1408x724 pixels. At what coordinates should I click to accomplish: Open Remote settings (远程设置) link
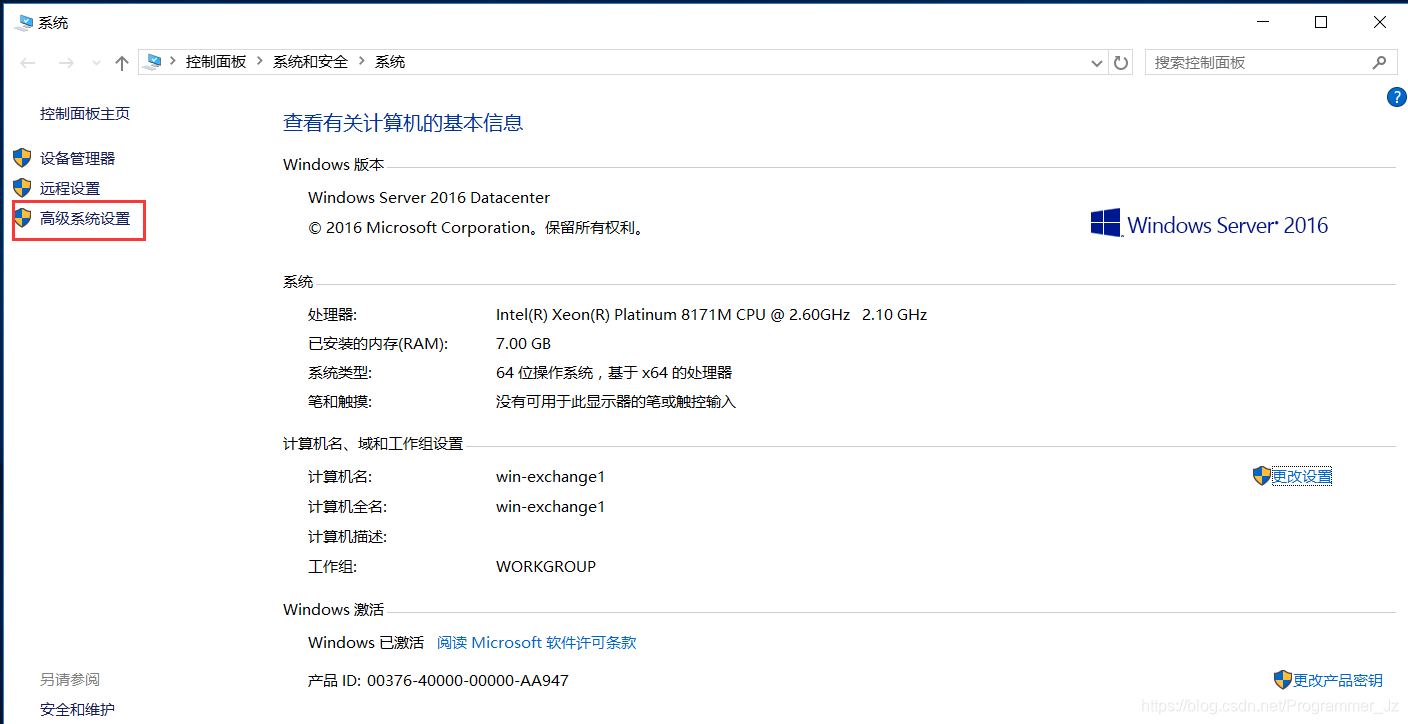(x=70, y=188)
